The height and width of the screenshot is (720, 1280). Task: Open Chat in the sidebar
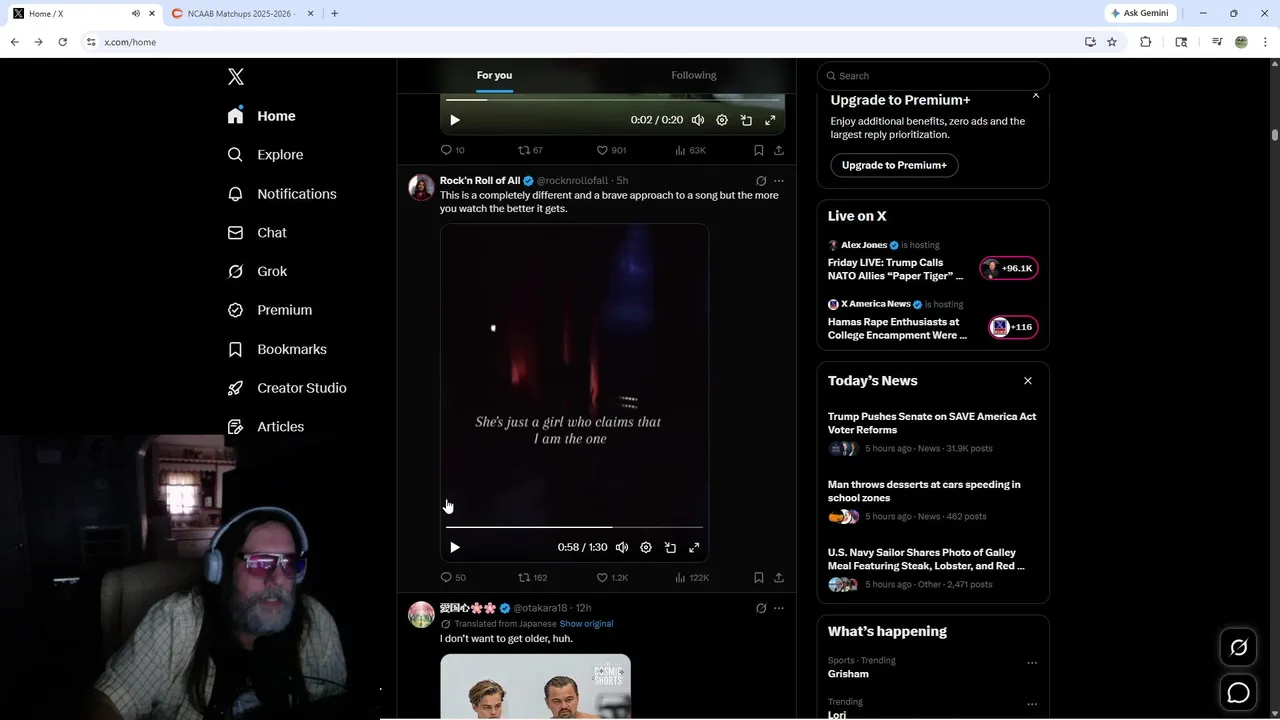(257, 232)
